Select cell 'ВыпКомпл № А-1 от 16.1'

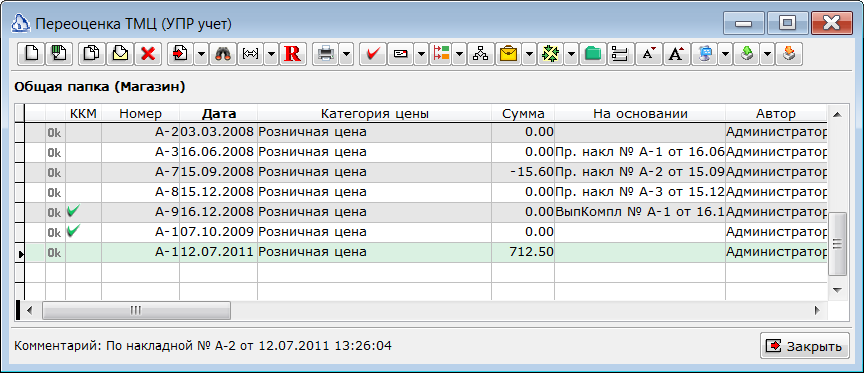point(640,213)
